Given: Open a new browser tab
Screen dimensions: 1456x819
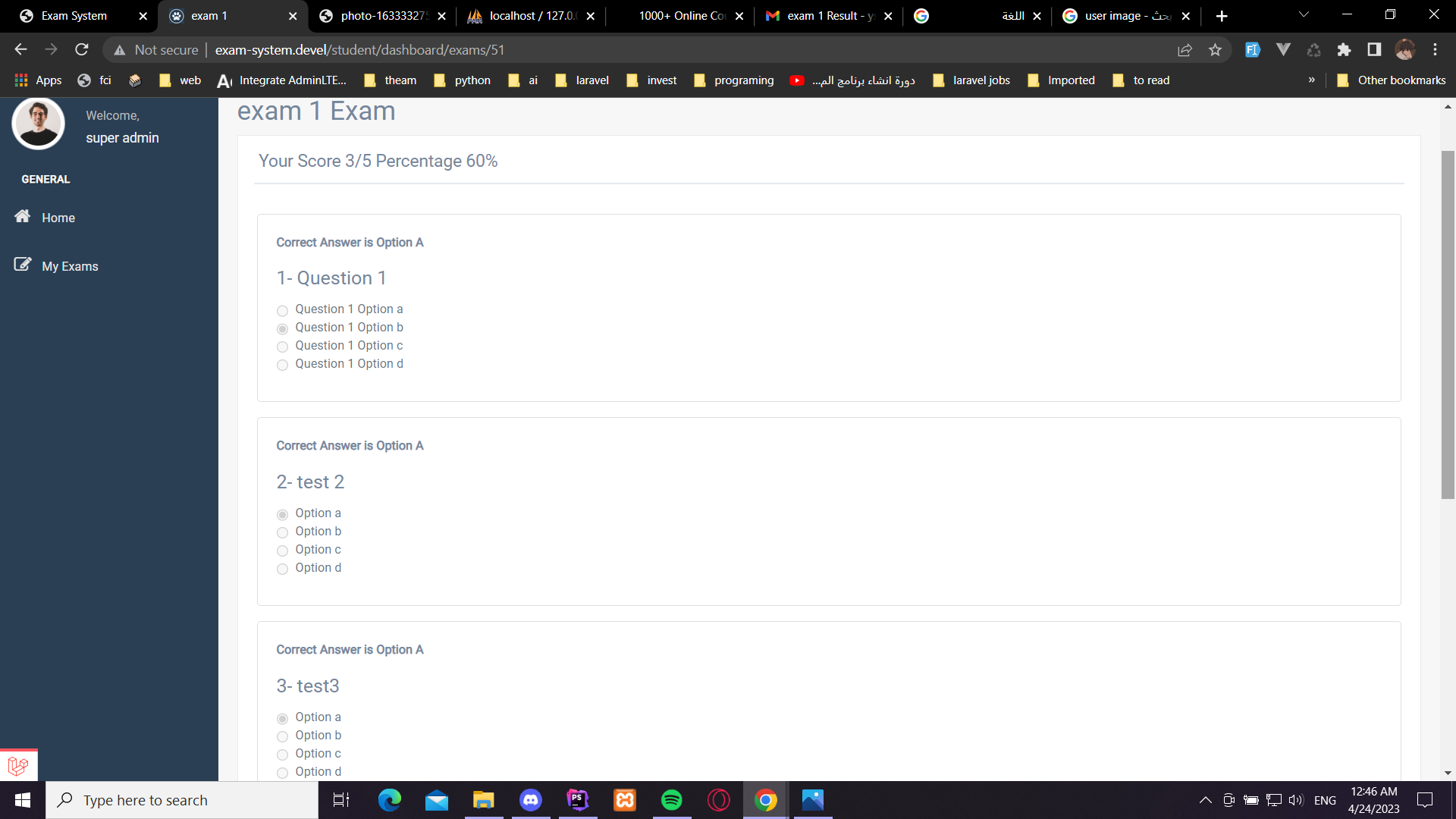Looking at the screenshot, I should [1222, 16].
